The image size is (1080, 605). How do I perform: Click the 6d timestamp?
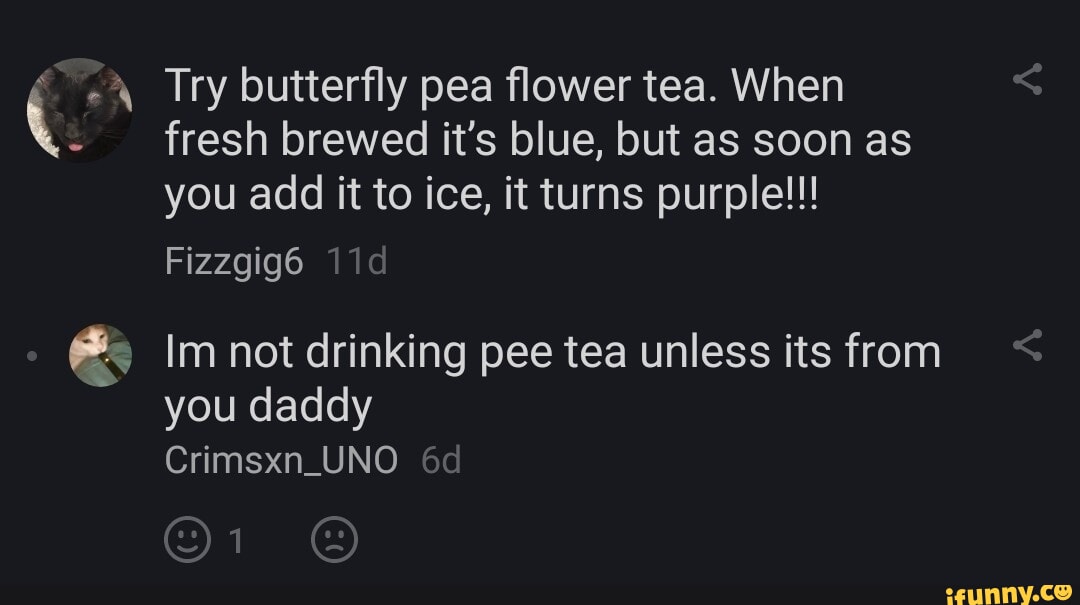[x=441, y=461]
